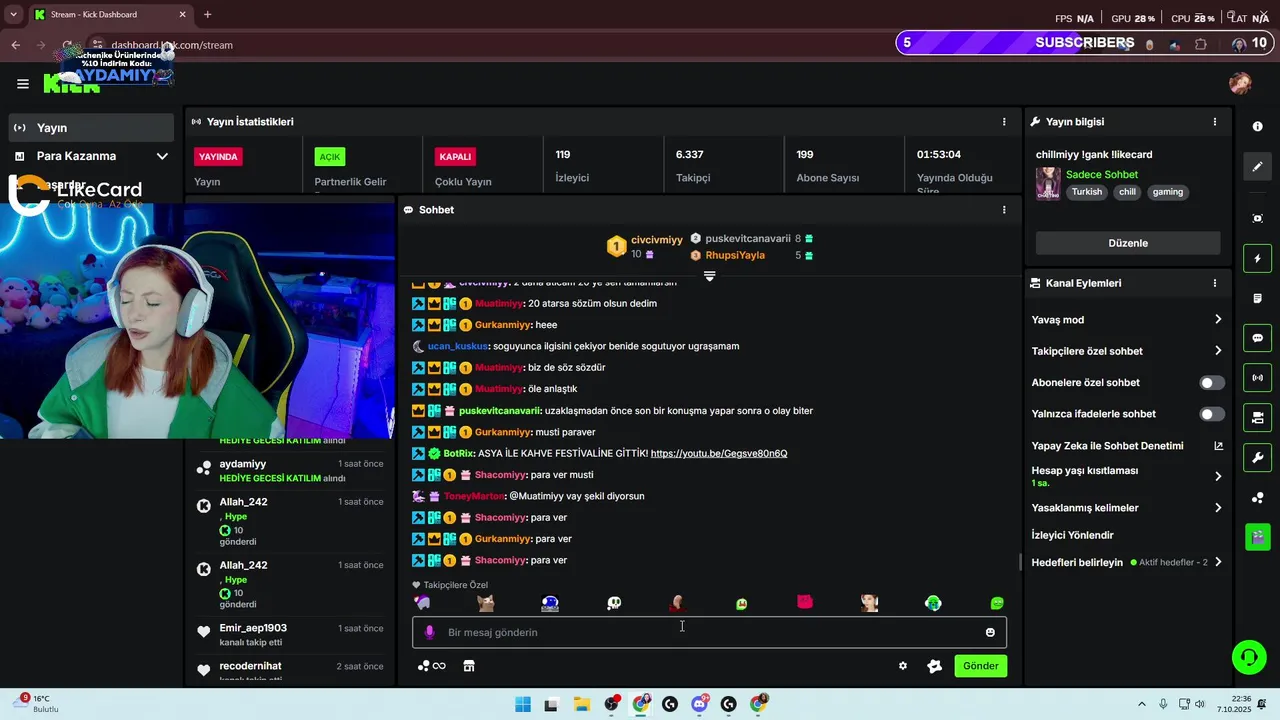Click the badge icon next to Gönder
The width and height of the screenshot is (1280, 720).
(934, 666)
